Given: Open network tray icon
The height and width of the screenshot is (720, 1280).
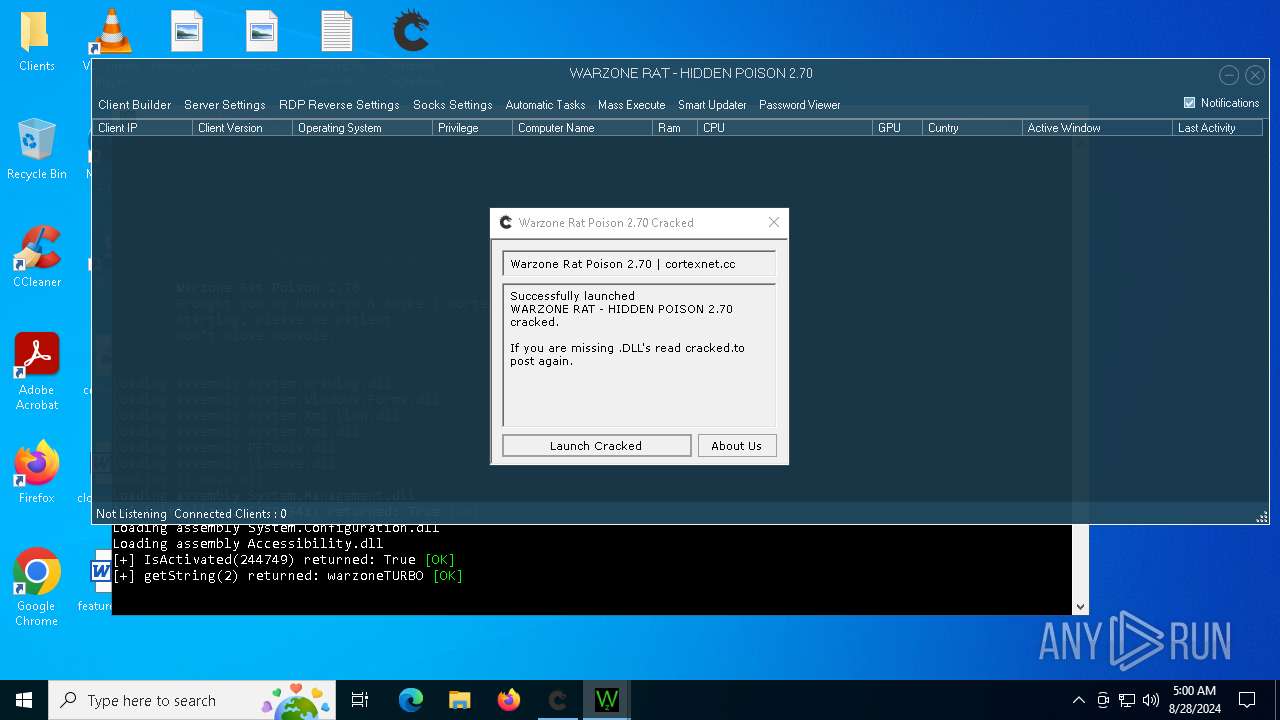Looking at the screenshot, I should pyautogui.click(x=1127, y=700).
